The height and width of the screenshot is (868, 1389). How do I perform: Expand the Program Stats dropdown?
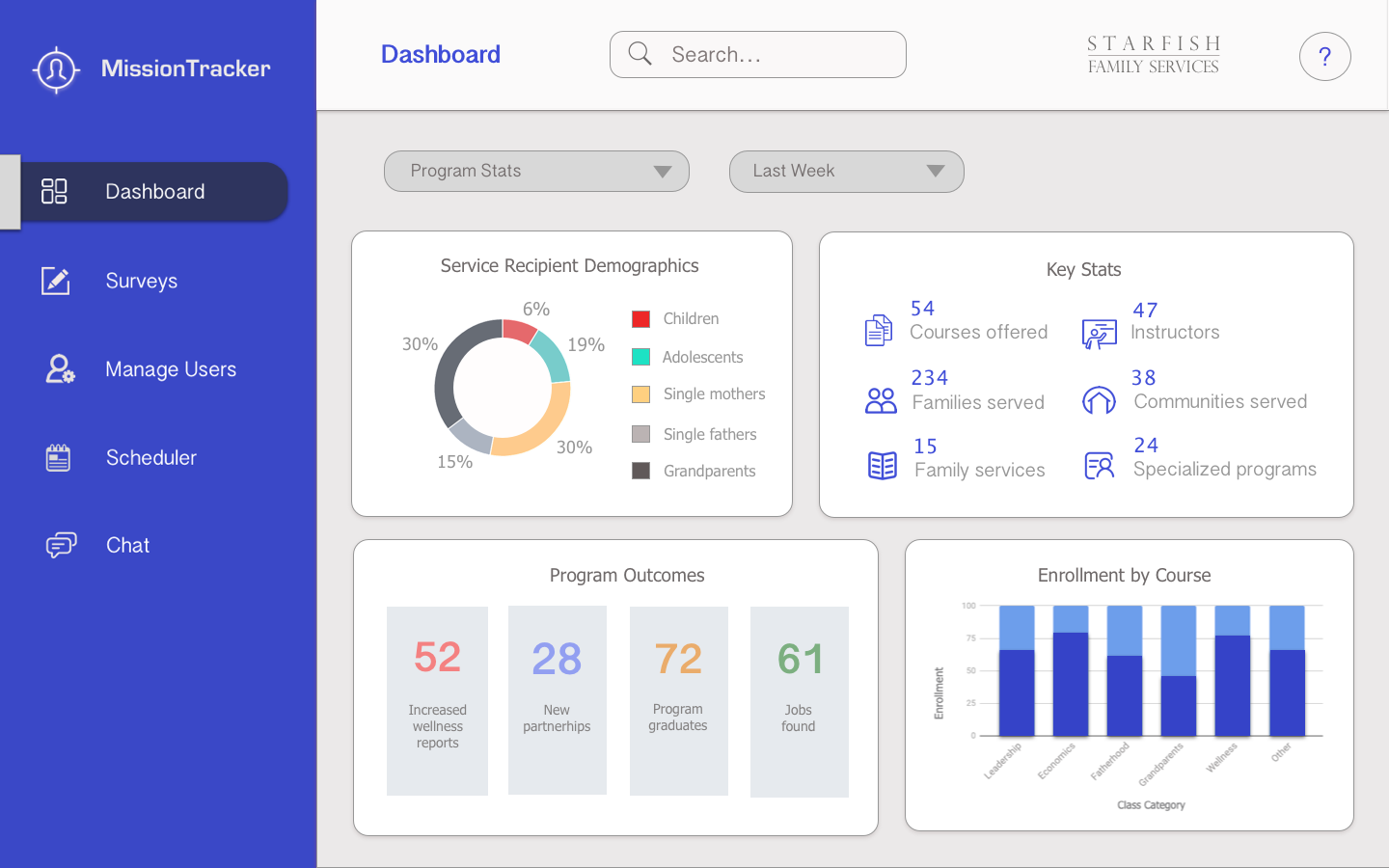(536, 172)
